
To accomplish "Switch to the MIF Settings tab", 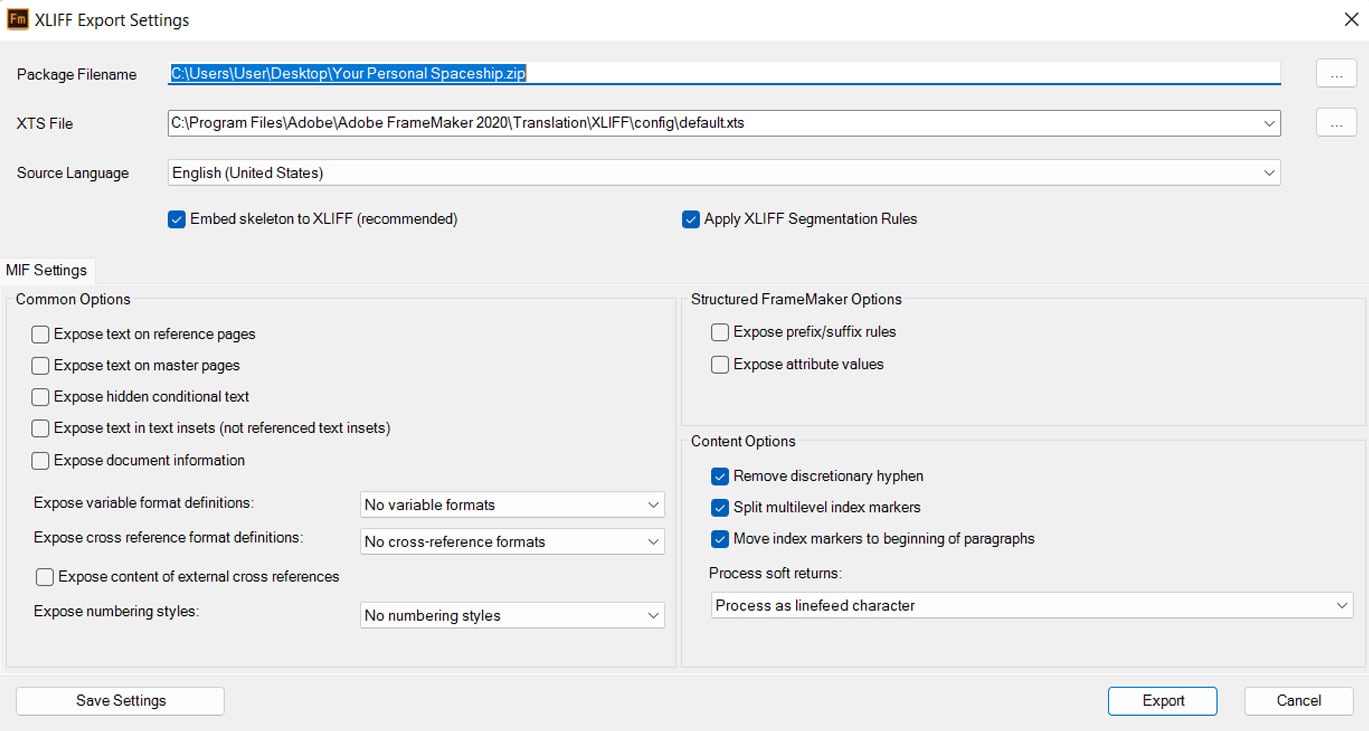I will point(46,269).
